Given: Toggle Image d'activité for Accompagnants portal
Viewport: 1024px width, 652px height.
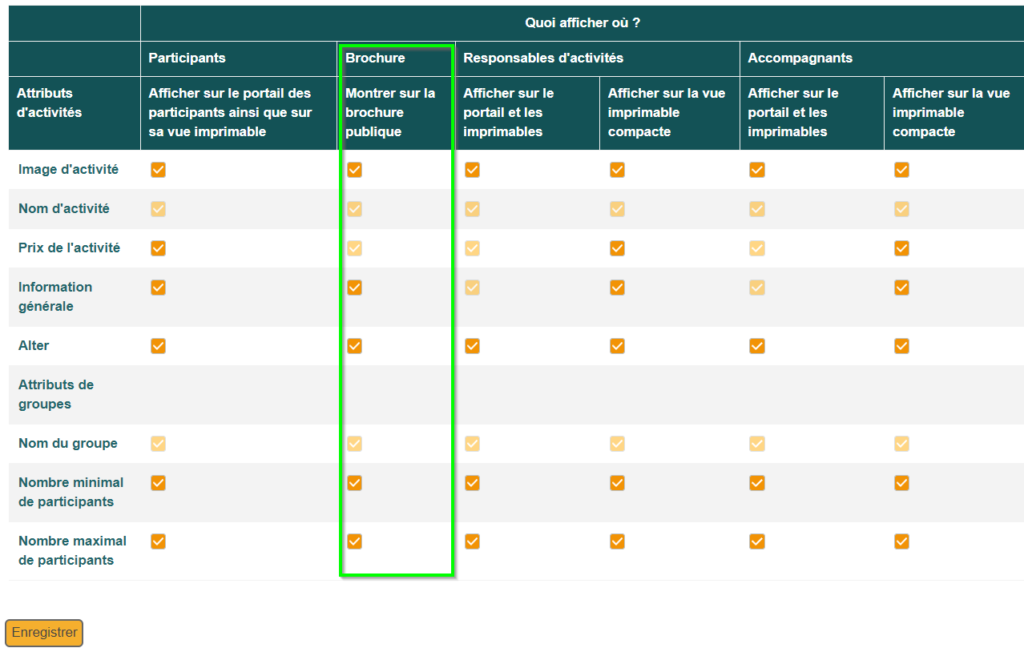Looking at the screenshot, I should [x=757, y=170].
